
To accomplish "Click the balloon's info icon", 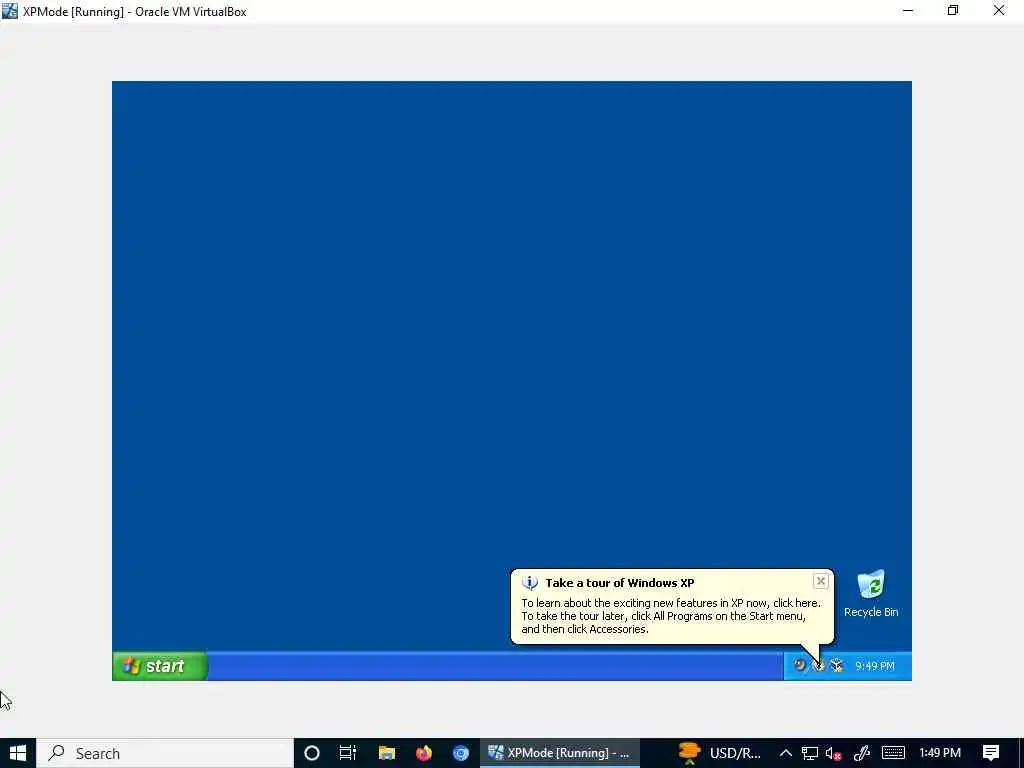I will 530,583.
